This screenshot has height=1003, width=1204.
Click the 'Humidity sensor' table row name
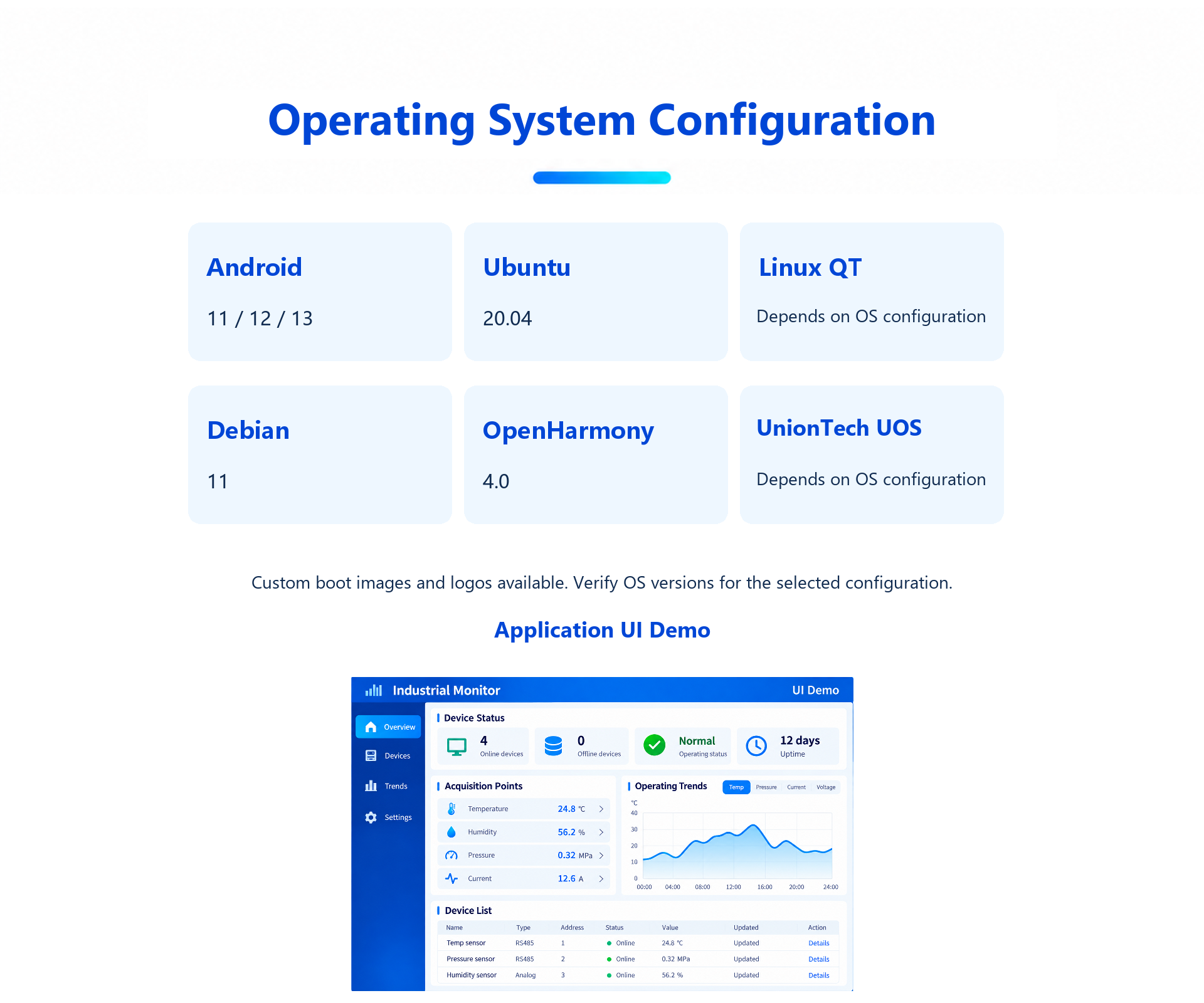[472, 975]
